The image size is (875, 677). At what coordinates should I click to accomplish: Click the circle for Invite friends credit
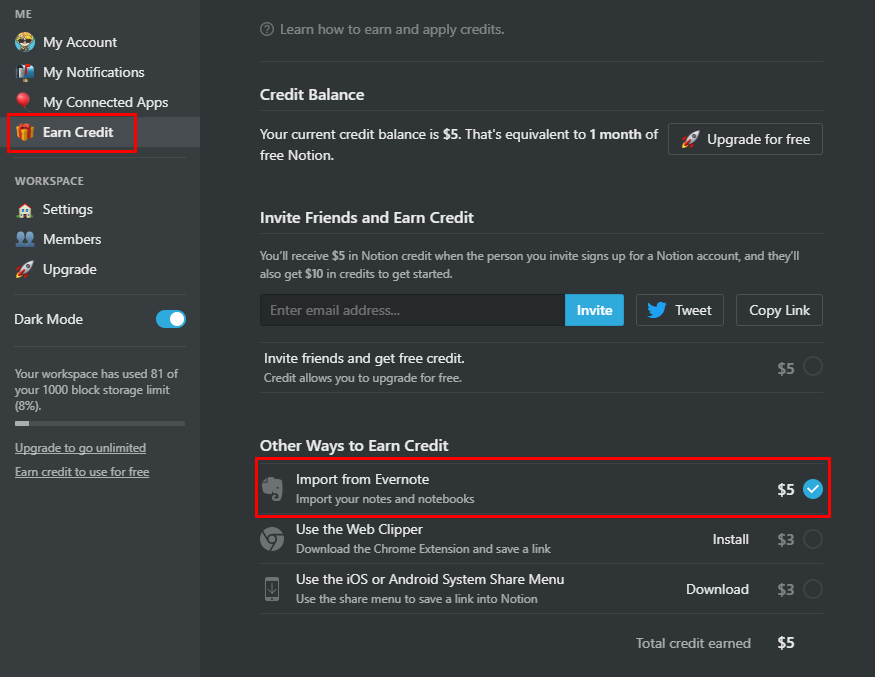(812, 367)
